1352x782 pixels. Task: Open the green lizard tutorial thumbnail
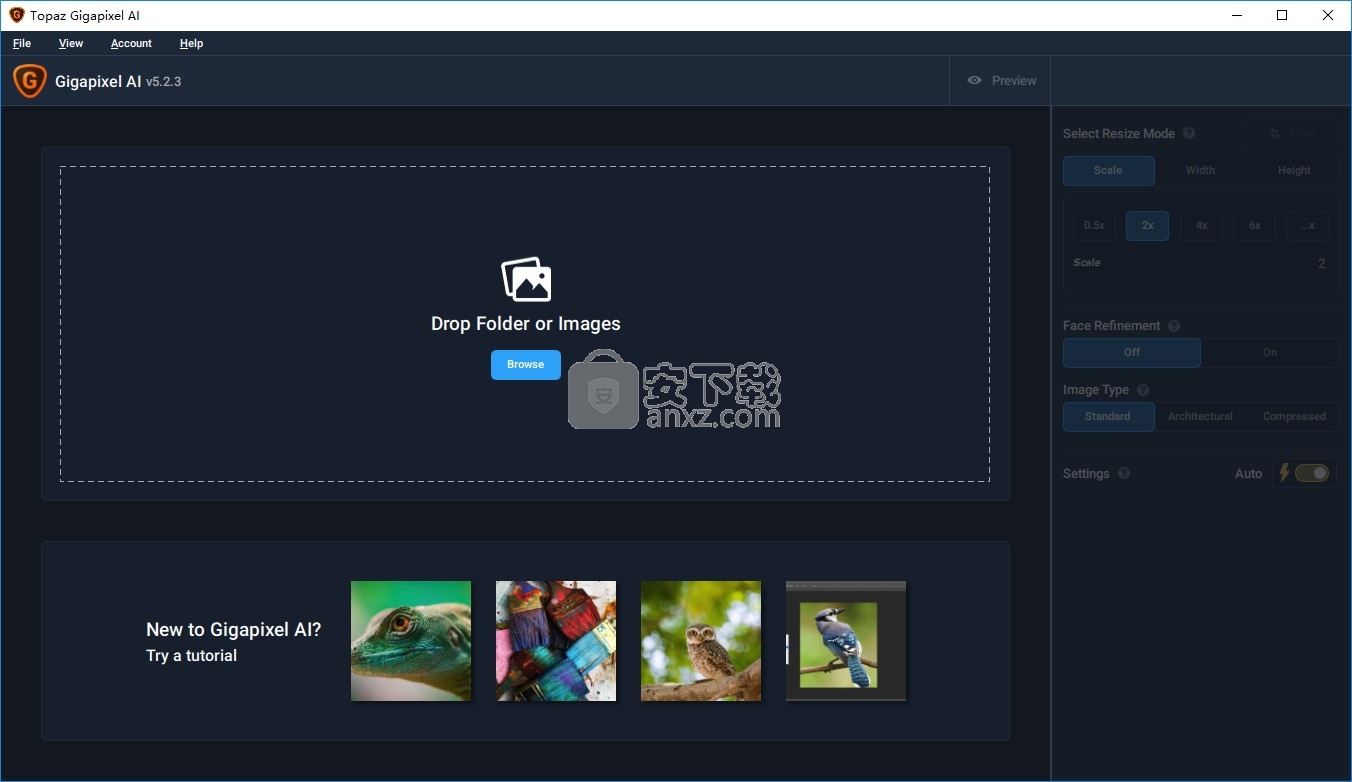(411, 640)
